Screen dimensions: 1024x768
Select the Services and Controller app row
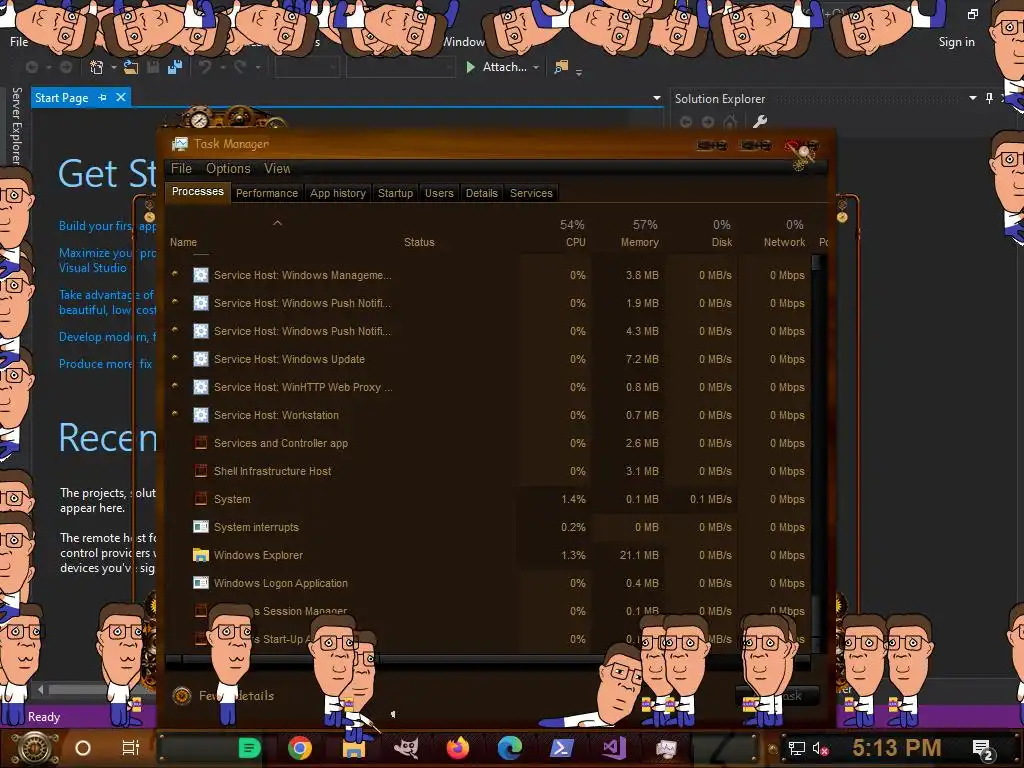[488, 443]
